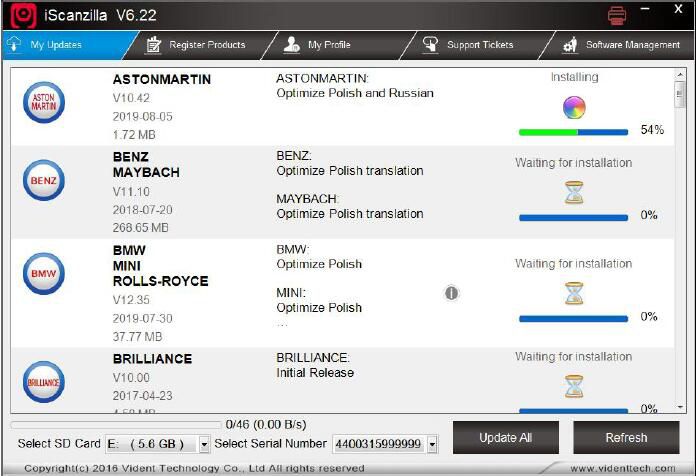Select the Aston Martin brand logo

click(44, 102)
